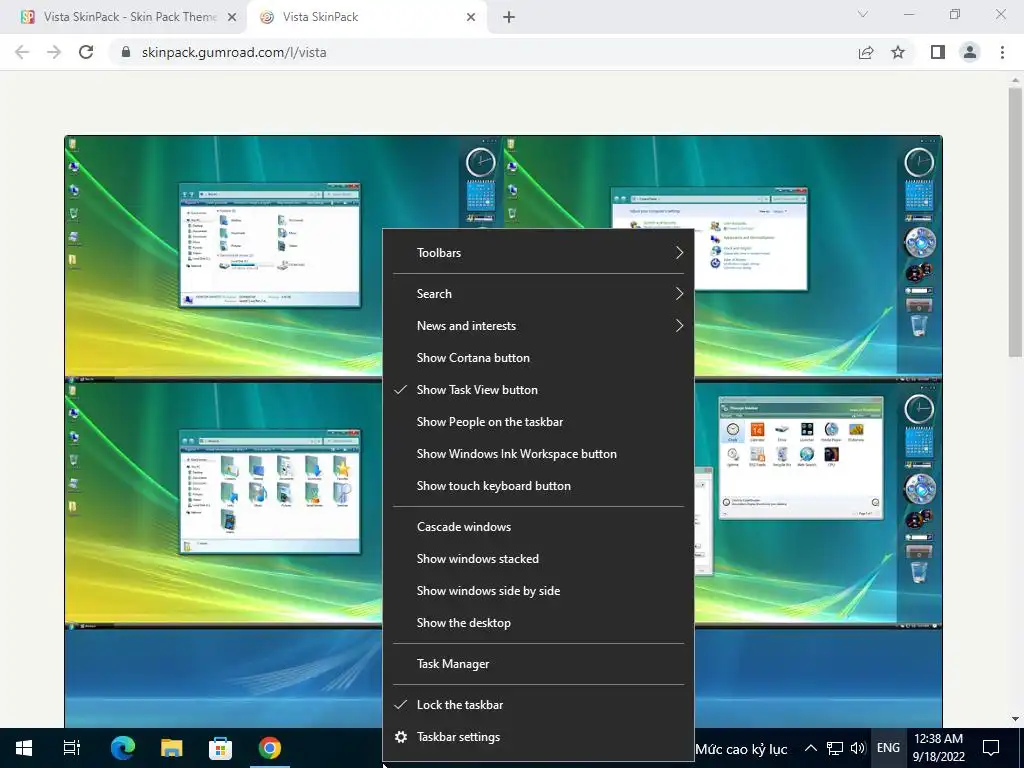Click the top-left Vista desktop preview
Screen dimensions: 1024x768
tap(223, 256)
